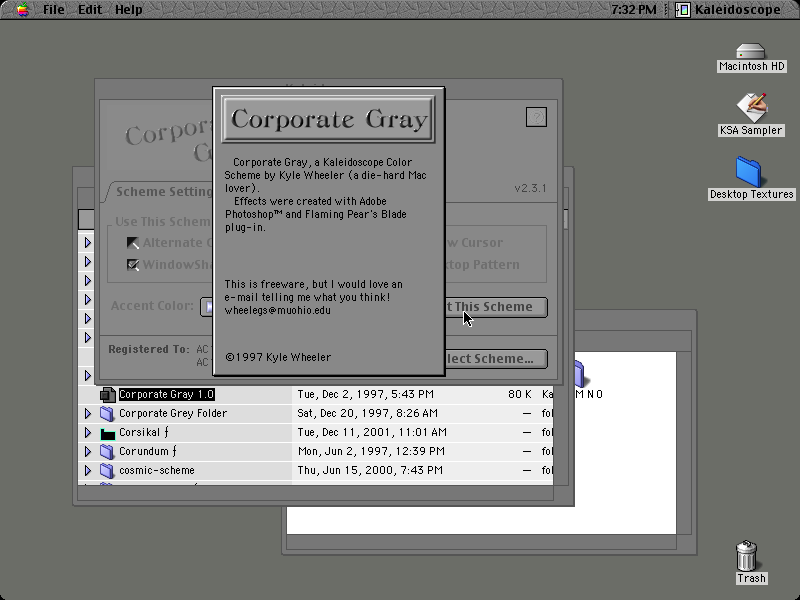The width and height of the screenshot is (800, 600).
Task: Click the 'Select Scheme...' button
Action: [495, 359]
